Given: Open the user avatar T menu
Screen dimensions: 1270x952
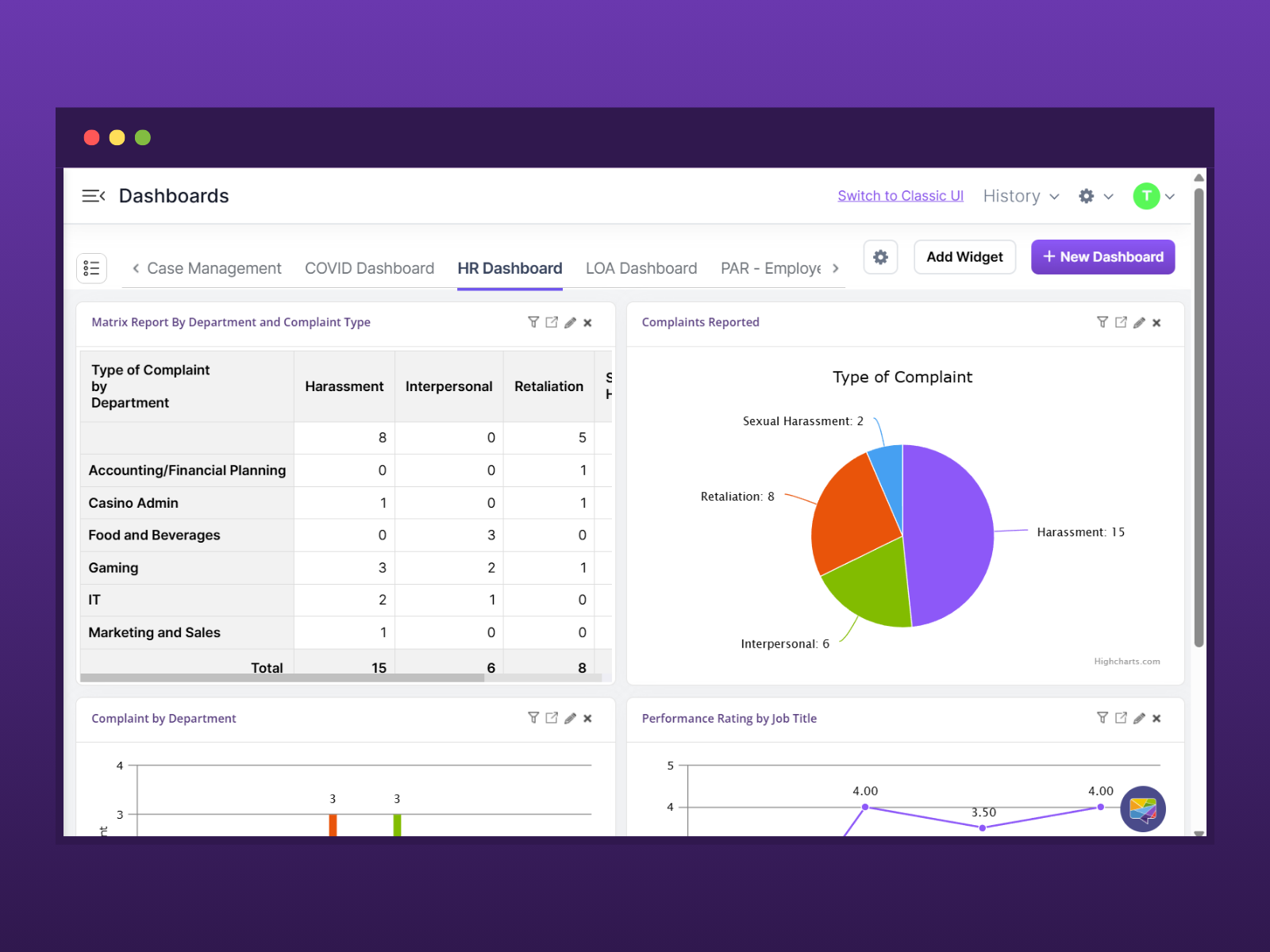Looking at the screenshot, I should (1153, 196).
